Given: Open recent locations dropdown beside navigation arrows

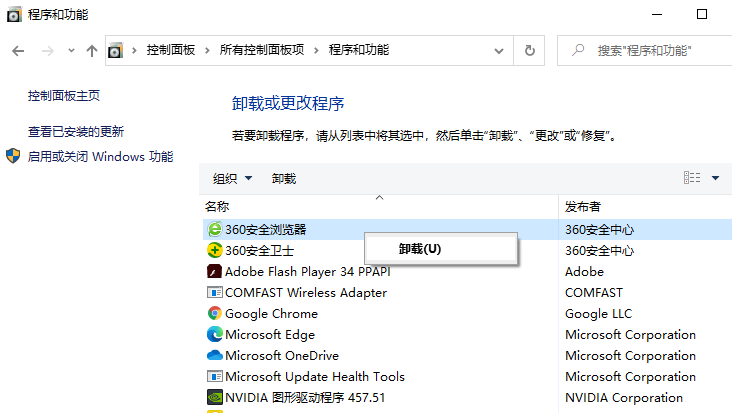Looking at the screenshot, I should (71, 50).
